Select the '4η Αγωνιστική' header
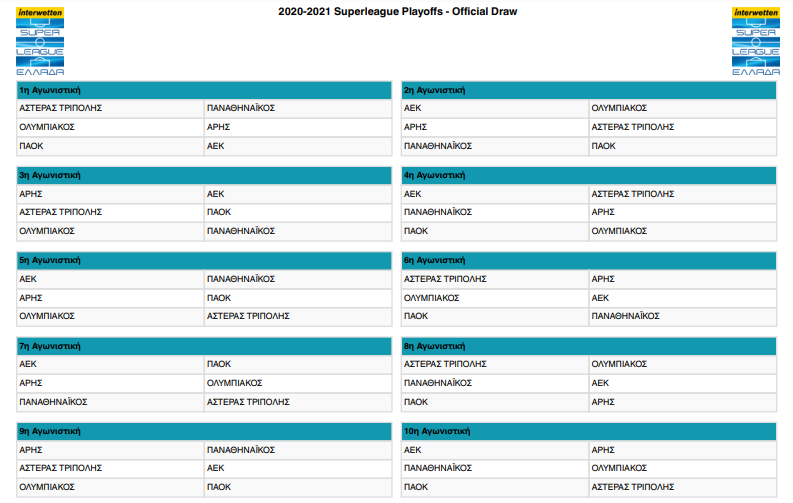 [589, 175]
